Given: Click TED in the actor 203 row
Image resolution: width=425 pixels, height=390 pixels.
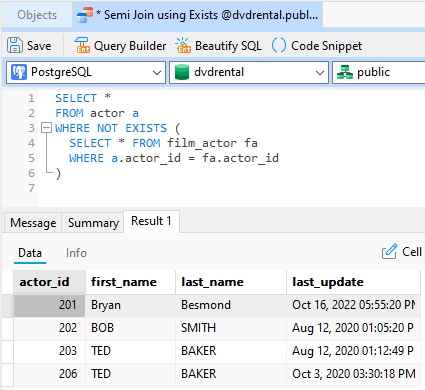Looking at the screenshot, I should click(130, 351).
